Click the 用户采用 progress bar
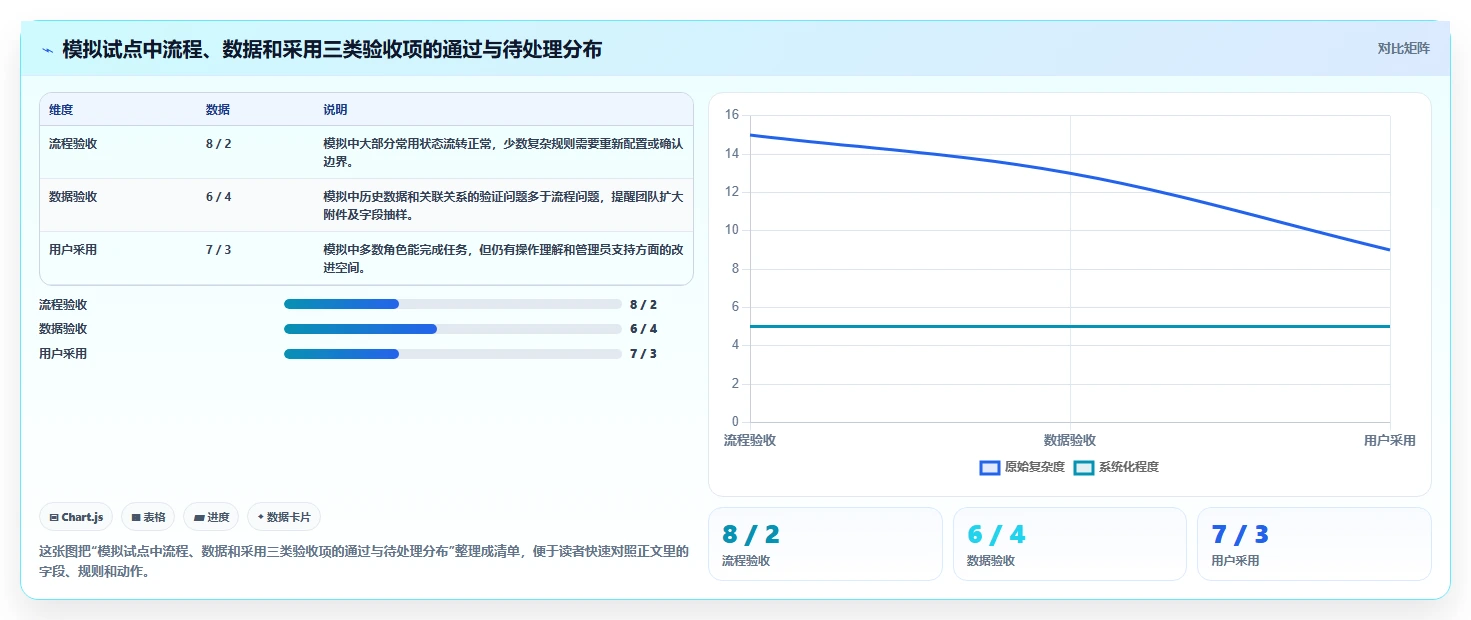This screenshot has width=1471, height=620. click(453, 354)
